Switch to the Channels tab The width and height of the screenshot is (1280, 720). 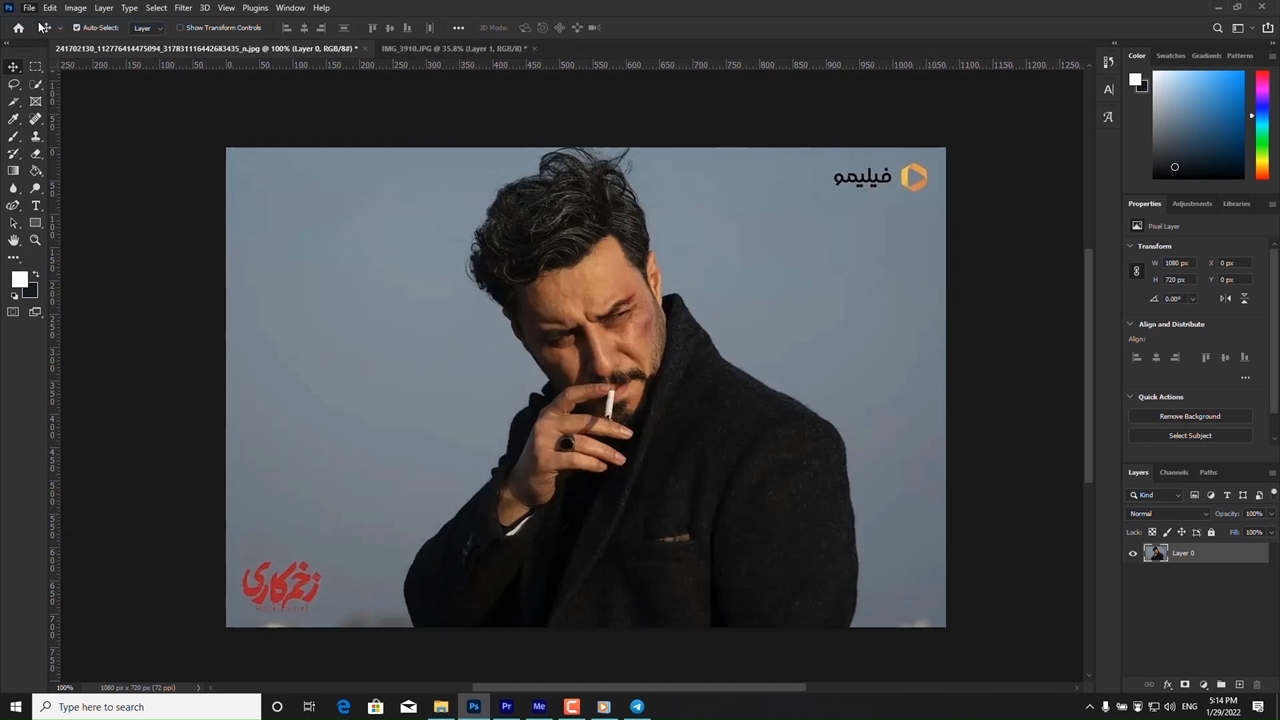[1174, 472]
